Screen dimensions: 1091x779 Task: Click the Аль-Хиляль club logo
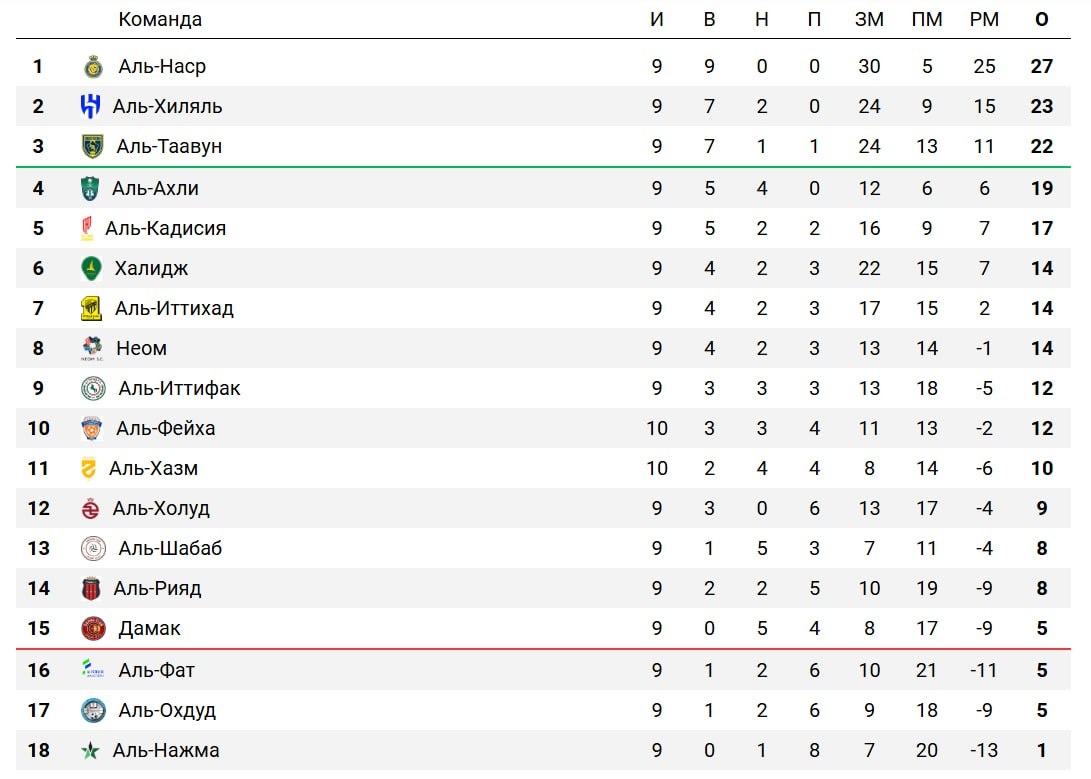pos(90,106)
